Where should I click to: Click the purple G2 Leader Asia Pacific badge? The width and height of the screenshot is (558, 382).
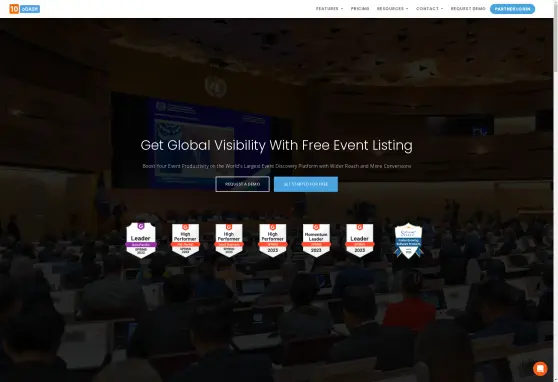click(x=141, y=240)
